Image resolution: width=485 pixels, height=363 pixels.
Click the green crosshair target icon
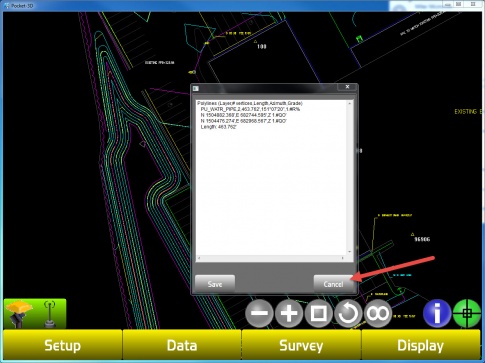(467, 313)
